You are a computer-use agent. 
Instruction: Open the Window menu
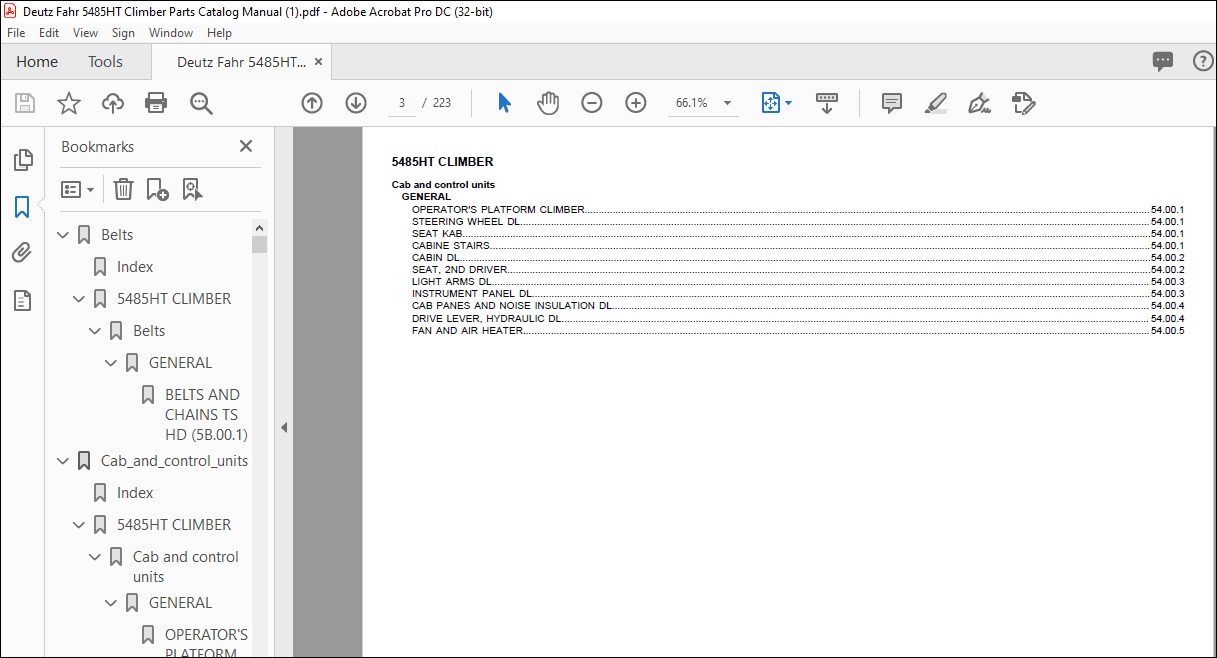pos(171,33)
